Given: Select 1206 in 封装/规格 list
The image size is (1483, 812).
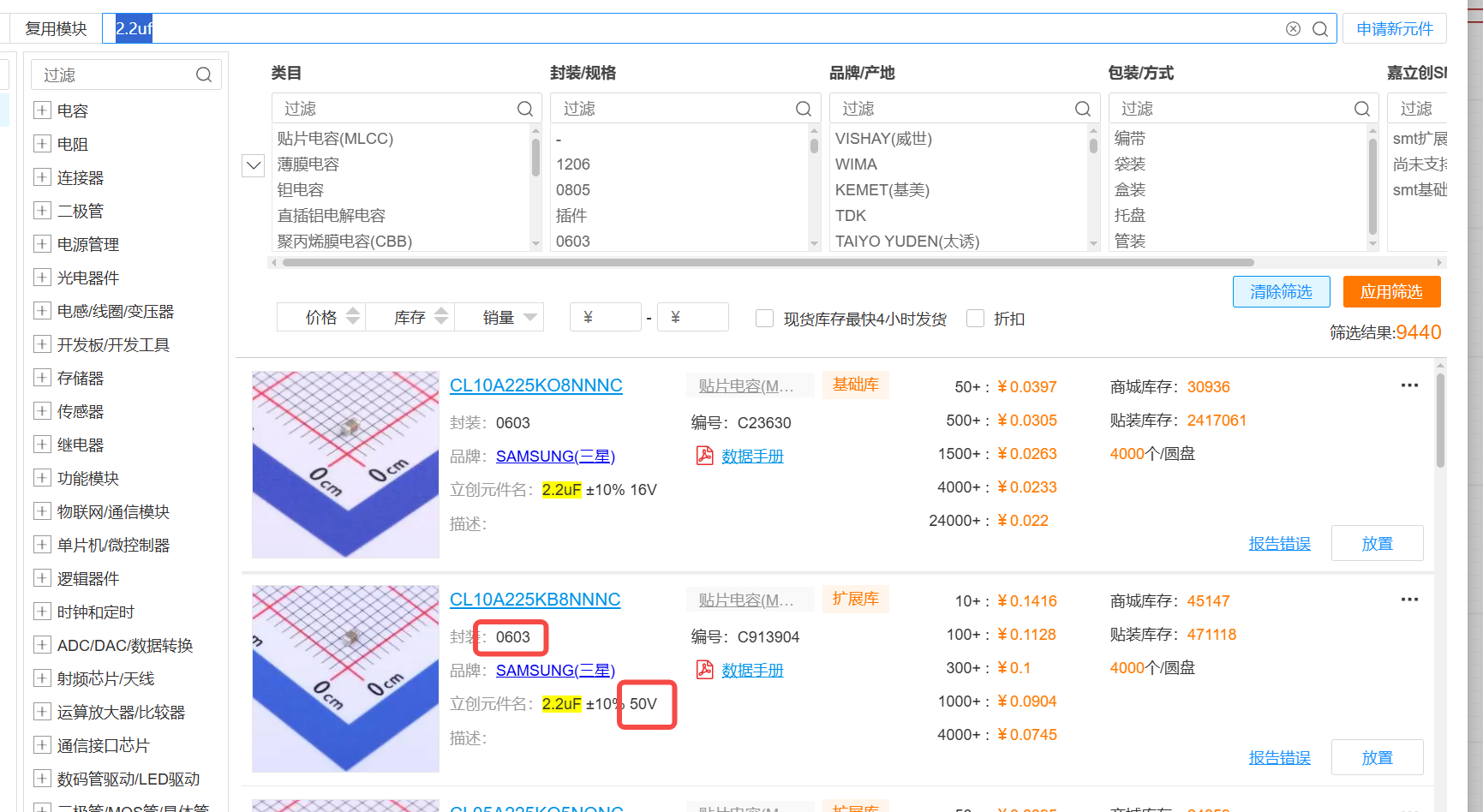Looking at the screenshot, I should click(x=573, y=164).
